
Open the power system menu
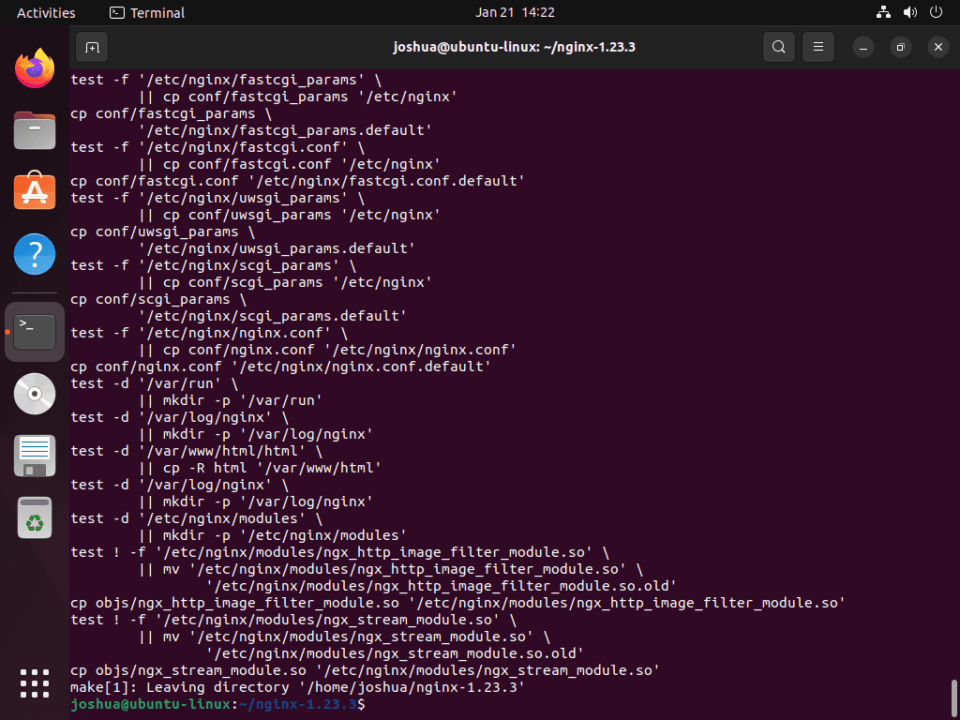pyautogui.click(x=936, y=12)
